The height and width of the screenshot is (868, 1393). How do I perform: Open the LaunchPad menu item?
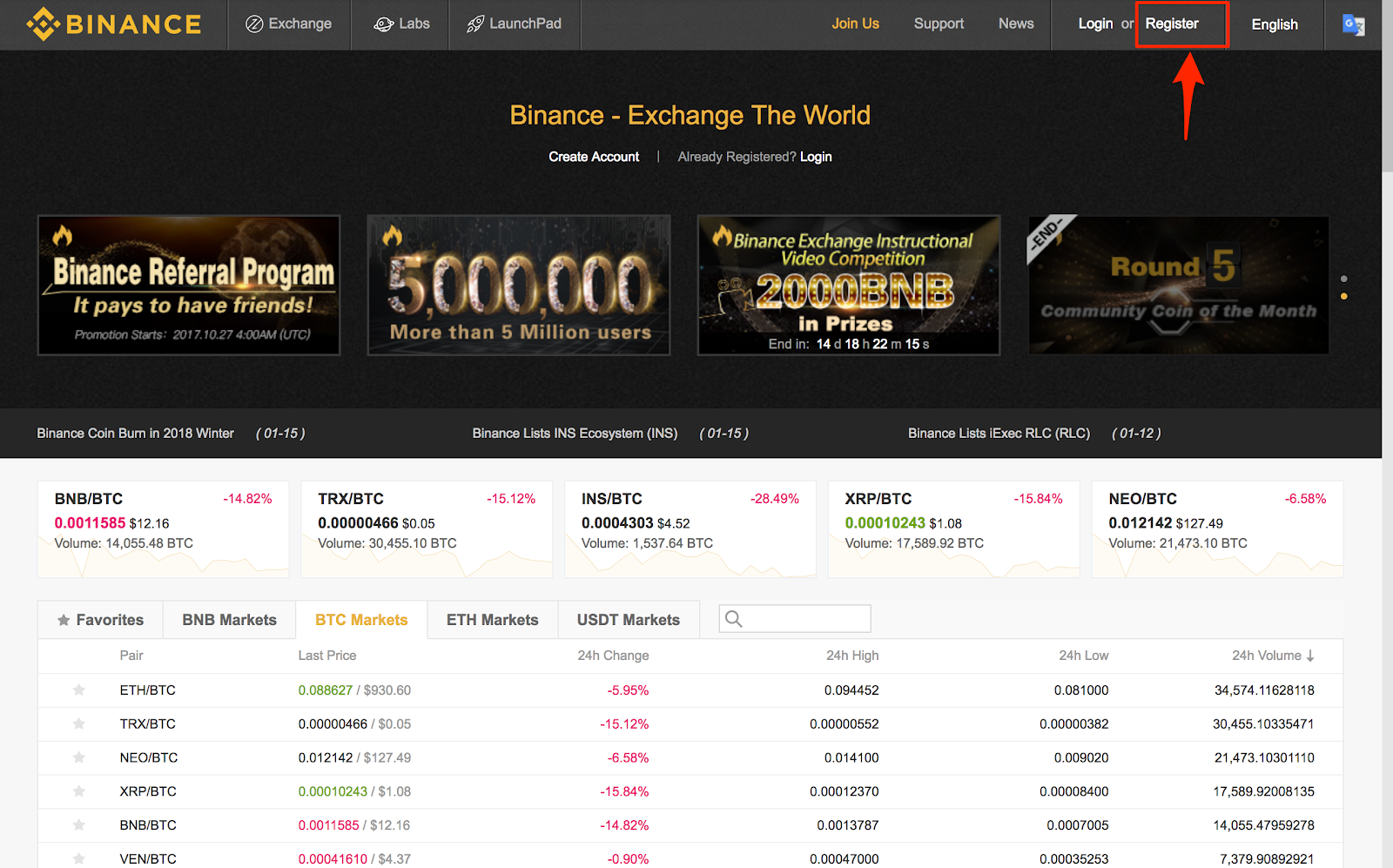click(515, 24)
